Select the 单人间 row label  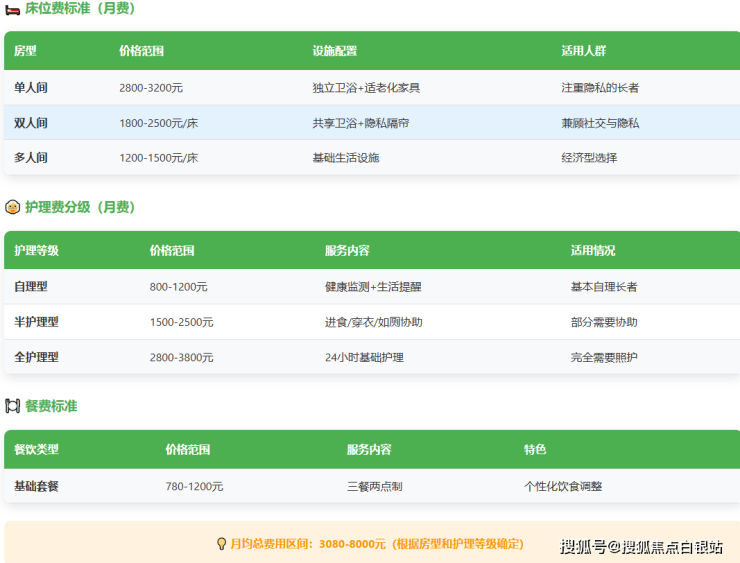[x=31, y=88]
